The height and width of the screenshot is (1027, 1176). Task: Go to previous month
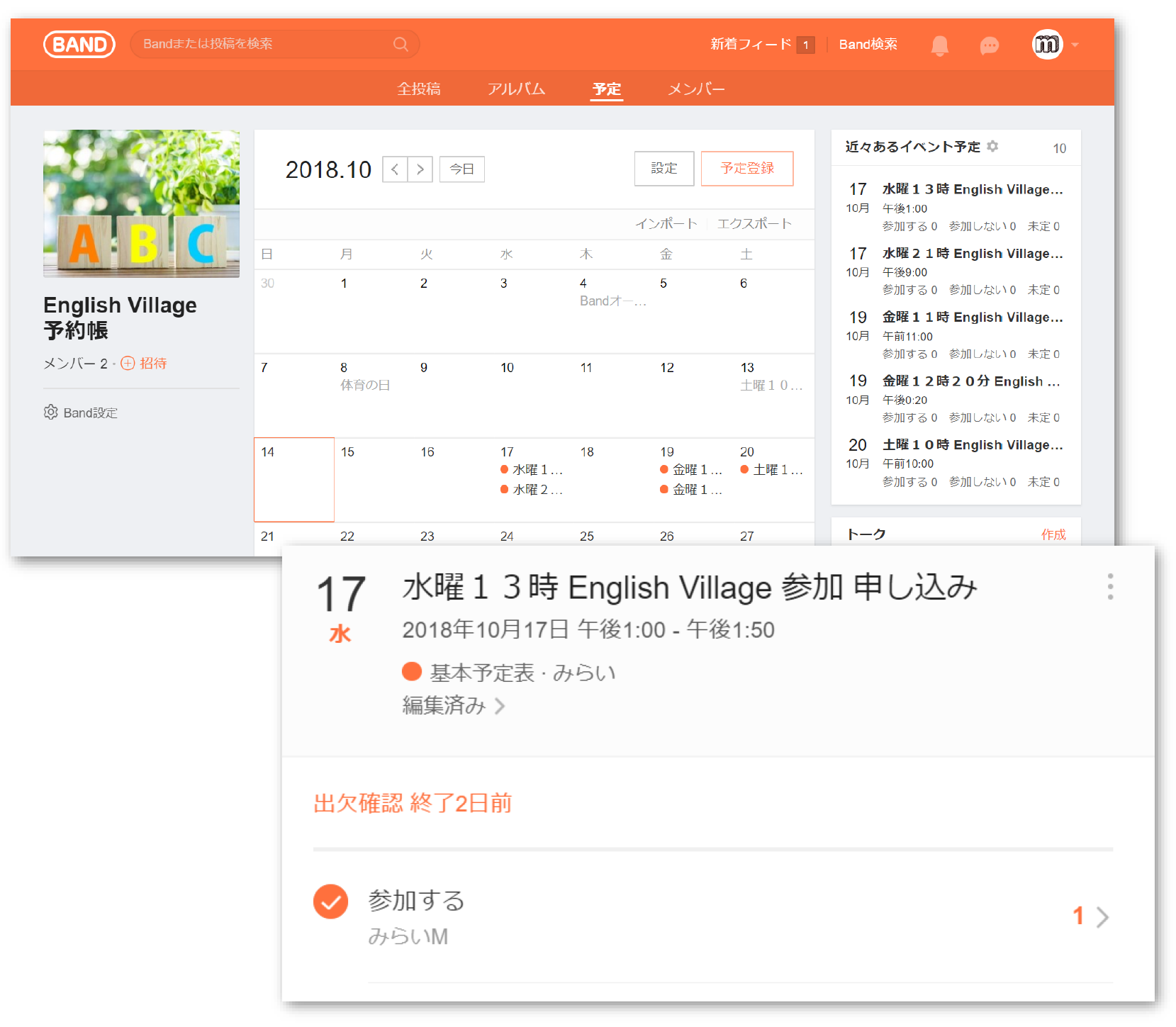tap(395, 169)
